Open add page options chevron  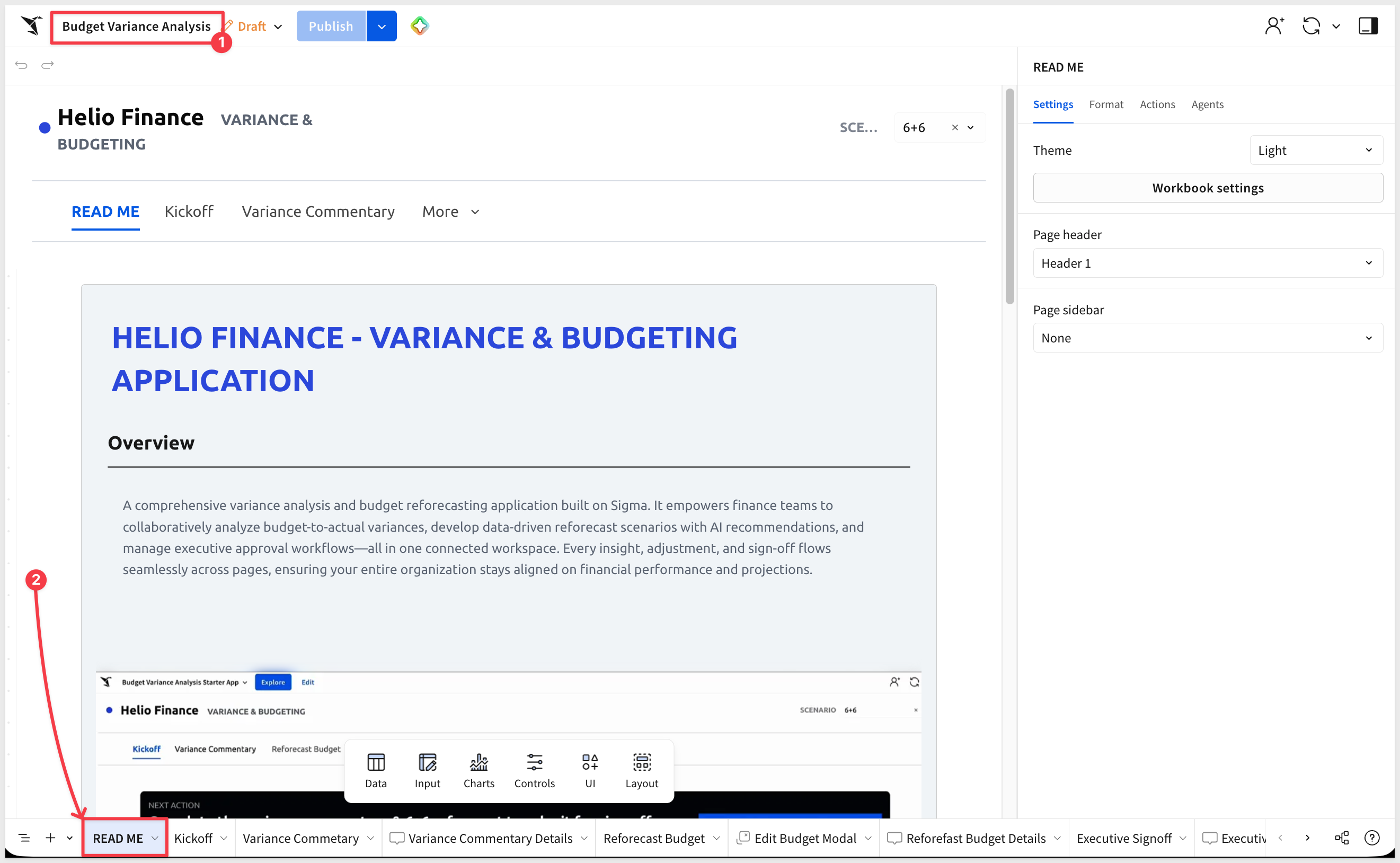69,838
